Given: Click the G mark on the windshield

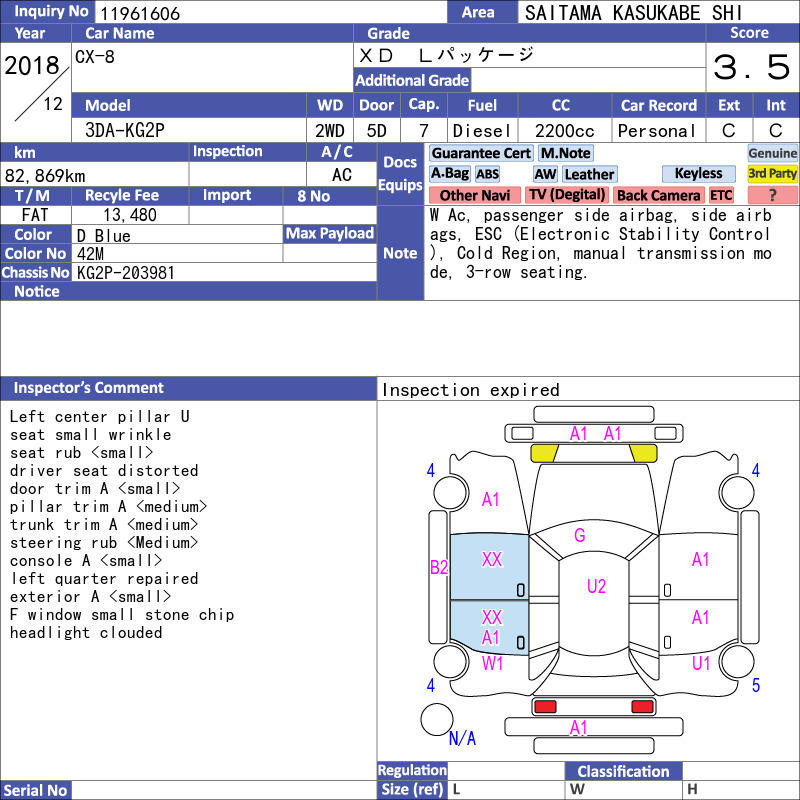Looking at the screenshot, I should click(580, 535).
